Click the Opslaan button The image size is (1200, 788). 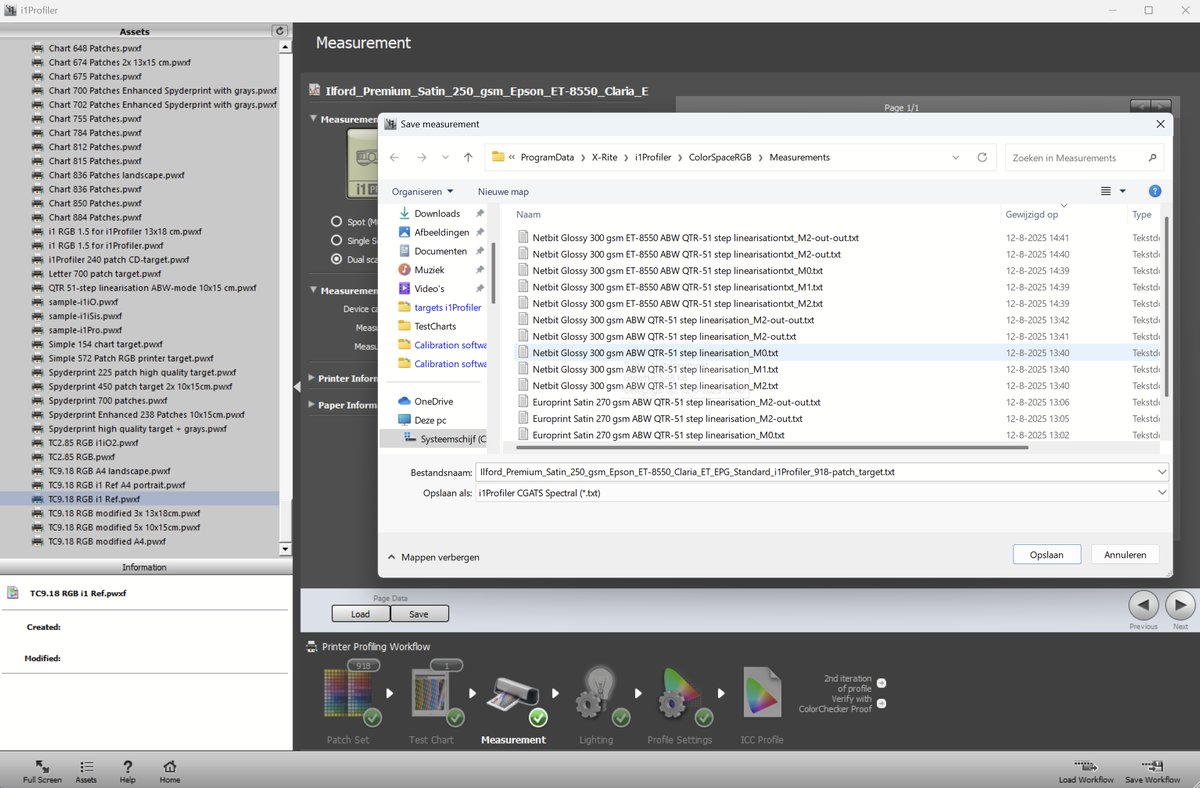pos(1046,554)
